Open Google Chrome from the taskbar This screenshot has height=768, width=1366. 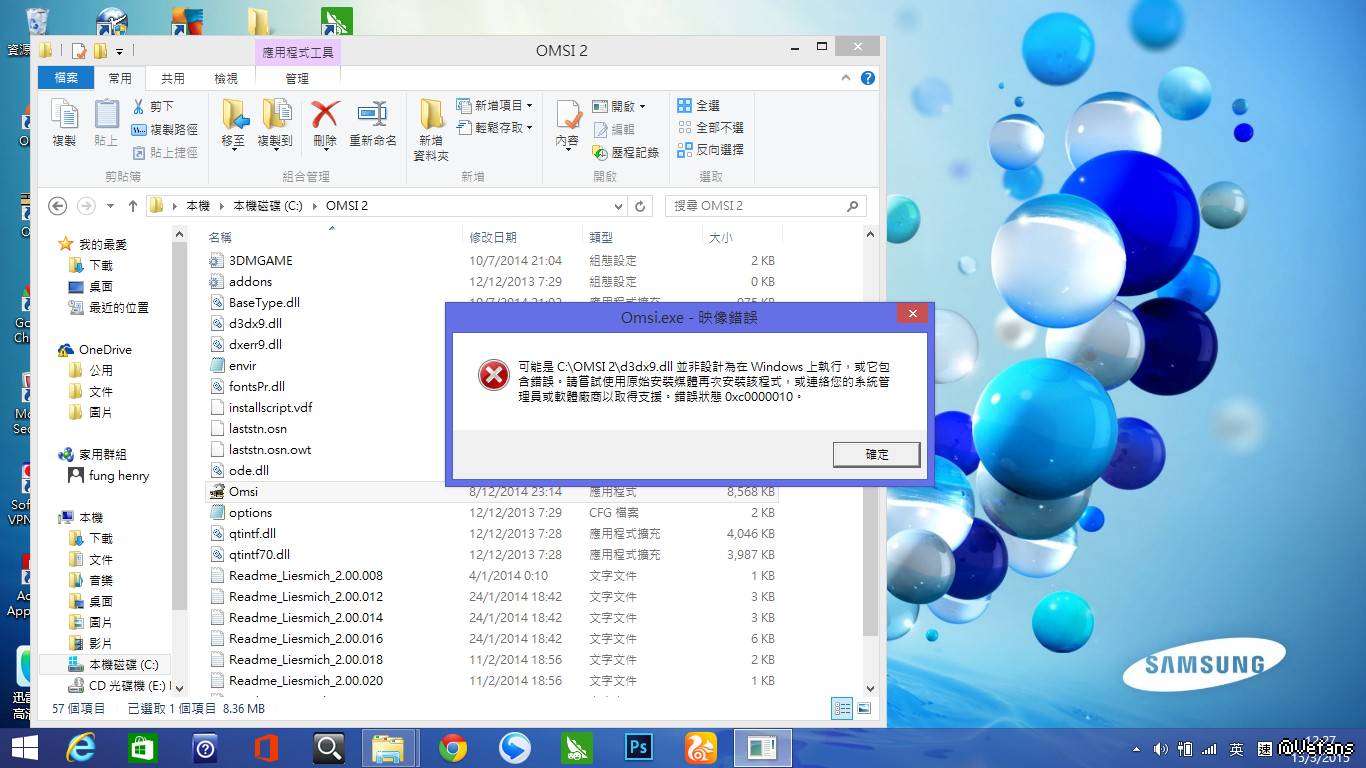(453, 747)
